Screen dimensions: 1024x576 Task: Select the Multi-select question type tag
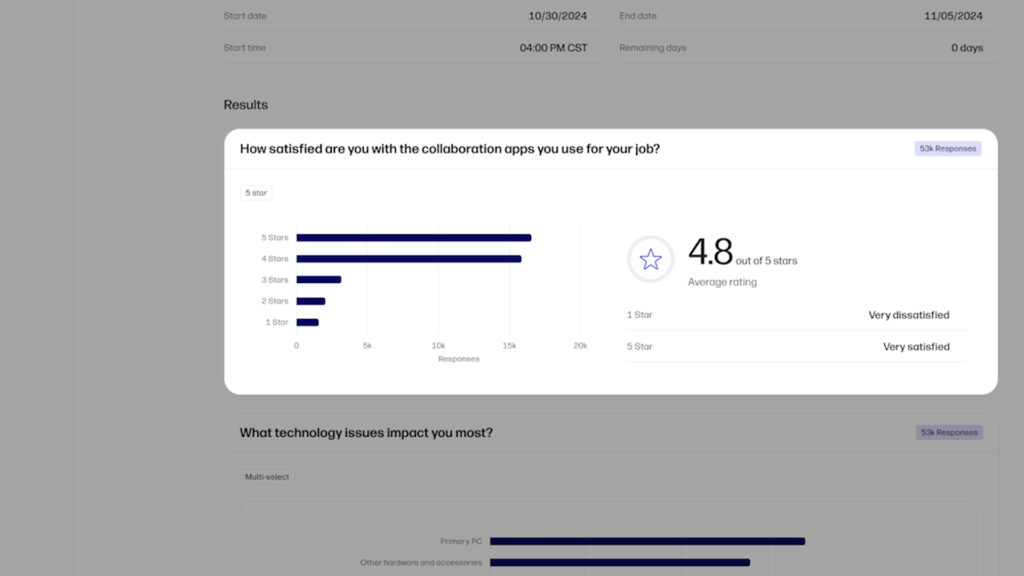266,477
